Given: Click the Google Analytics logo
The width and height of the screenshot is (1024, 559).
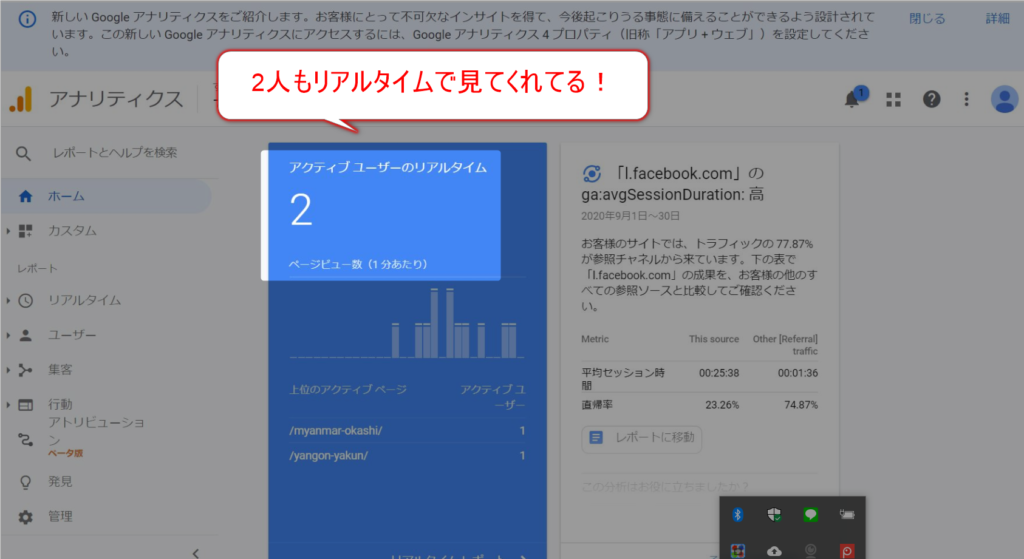Looking at the screenshot, I should (21, 99).
